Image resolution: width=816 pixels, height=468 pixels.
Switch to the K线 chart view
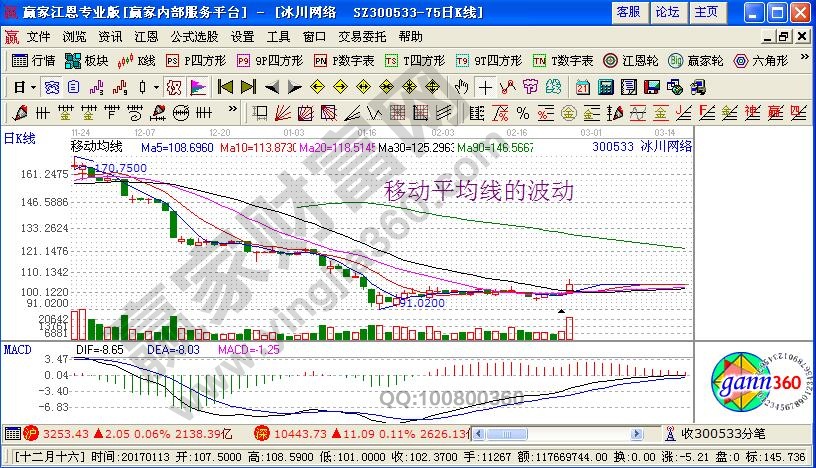pos(137,60)
